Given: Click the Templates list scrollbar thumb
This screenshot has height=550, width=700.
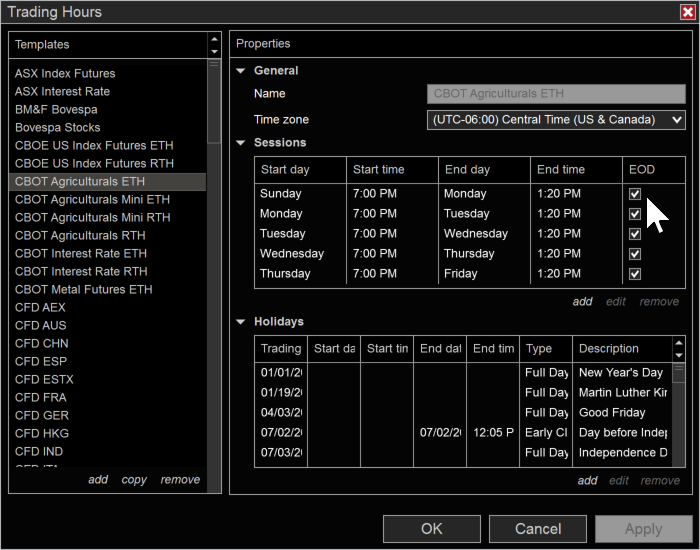Looking at the screenshot, I should tap(214, 102).
